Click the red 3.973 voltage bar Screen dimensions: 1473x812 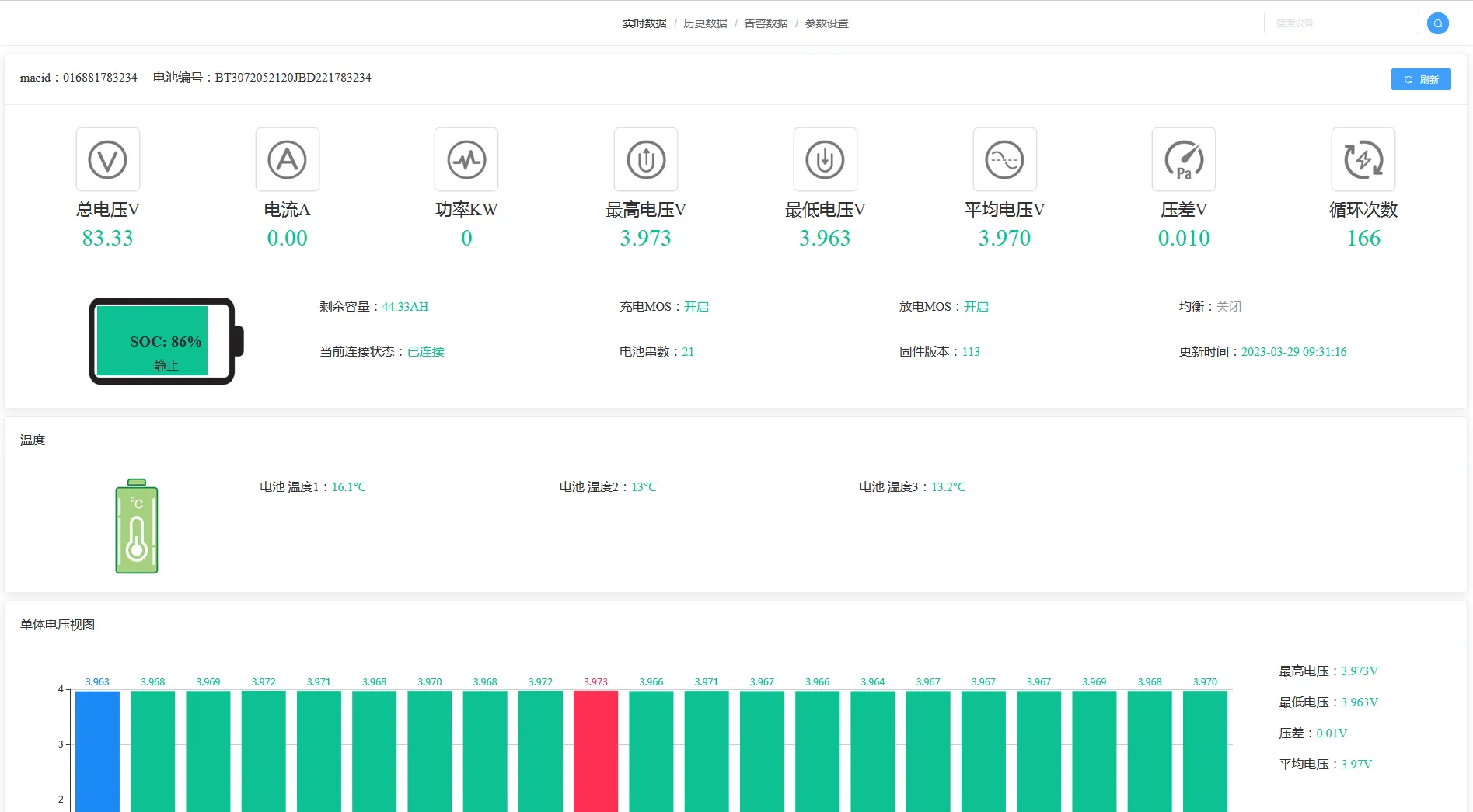(x=595, y=750)
